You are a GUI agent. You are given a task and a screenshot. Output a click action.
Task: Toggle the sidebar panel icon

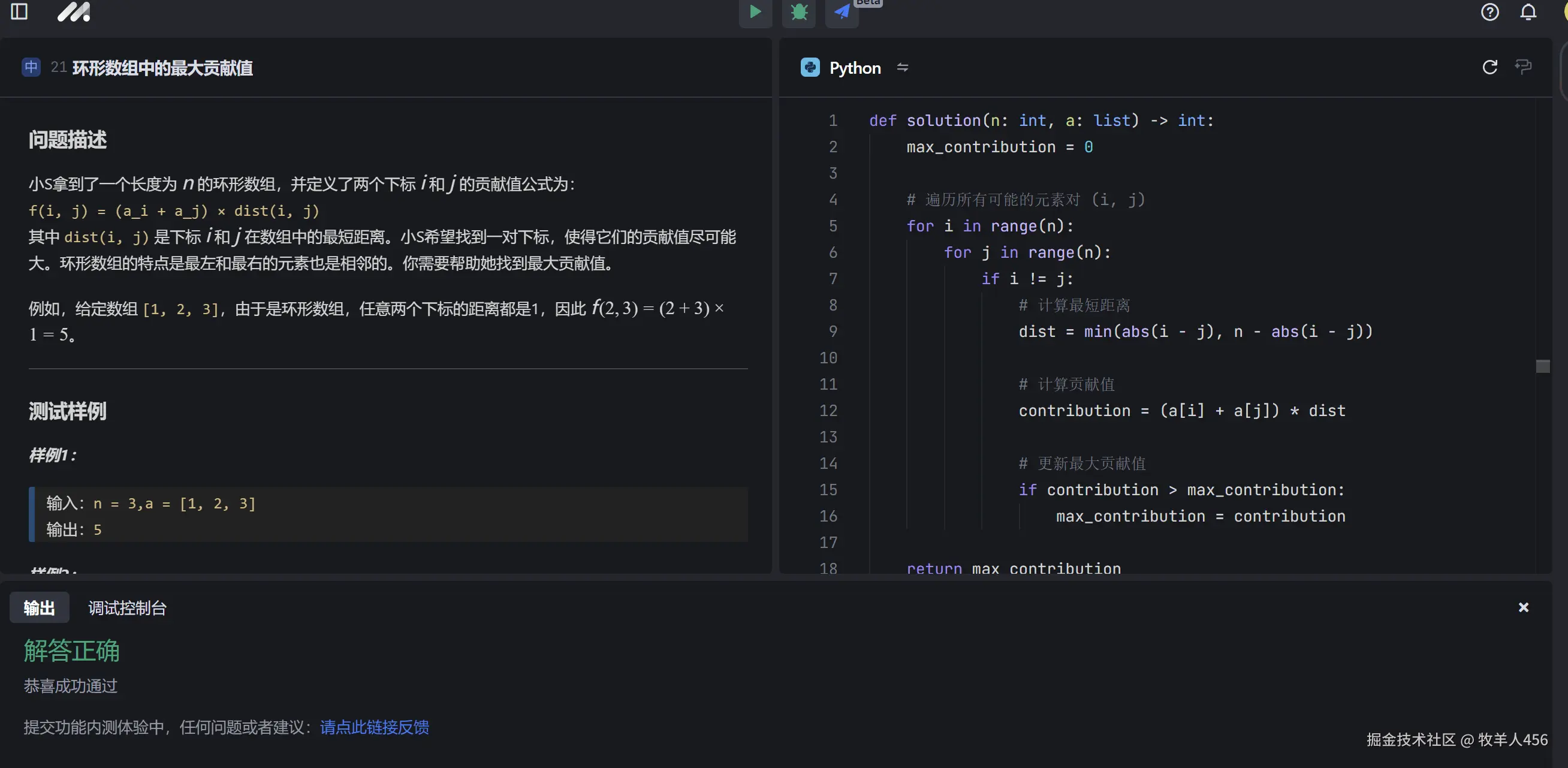tap(19, 11)
